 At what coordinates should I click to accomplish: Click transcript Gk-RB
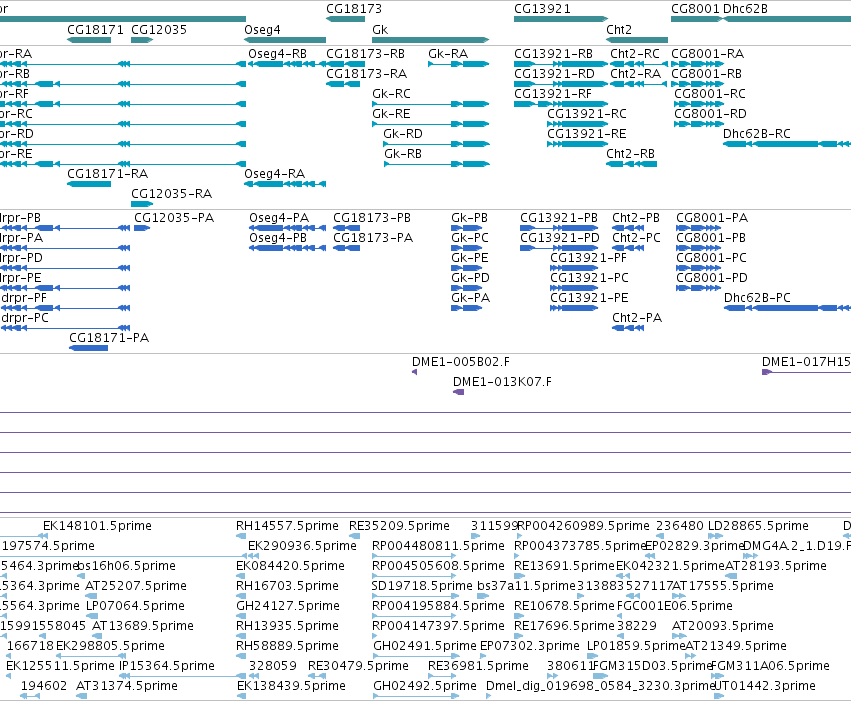click(x=403, y=154)
